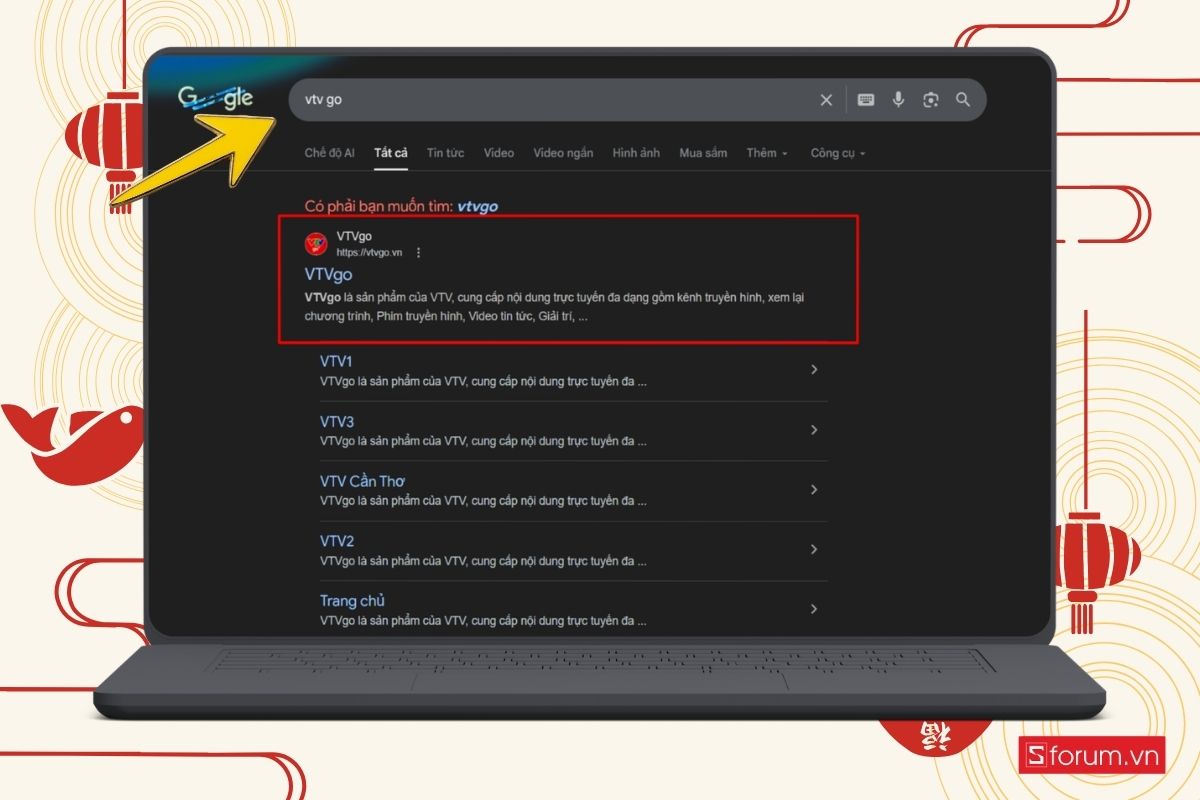Open the VTVgo result title link
1200x800 pixels.
coord(327,273)
